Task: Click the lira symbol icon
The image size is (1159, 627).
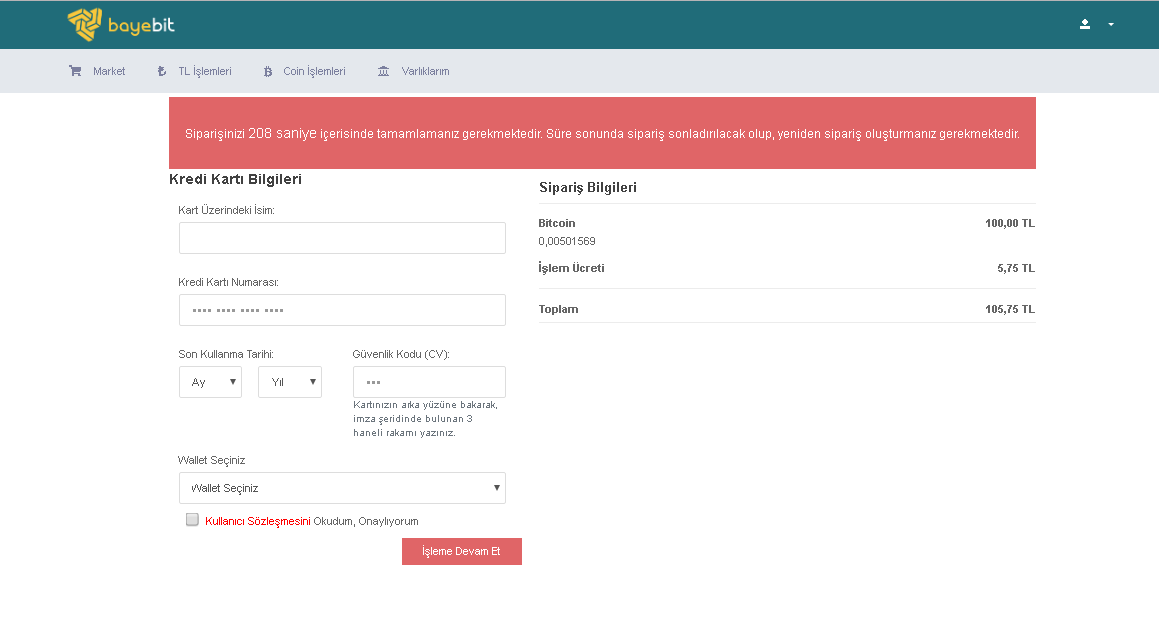Action: pyautogui.click(x=162, y=71)
